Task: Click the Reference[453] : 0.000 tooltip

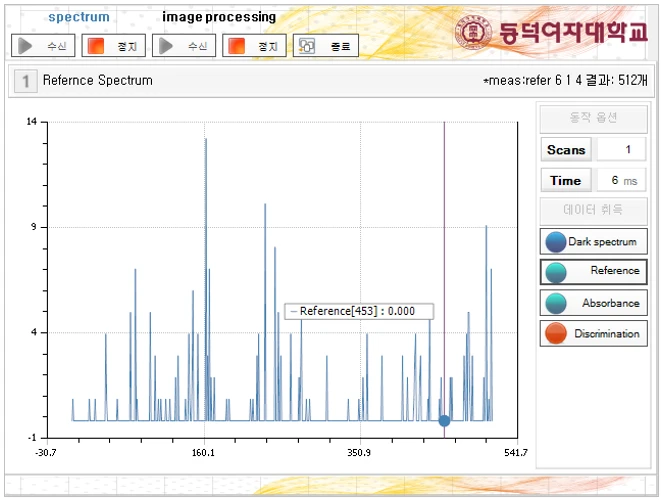Action: pos(359,311)
